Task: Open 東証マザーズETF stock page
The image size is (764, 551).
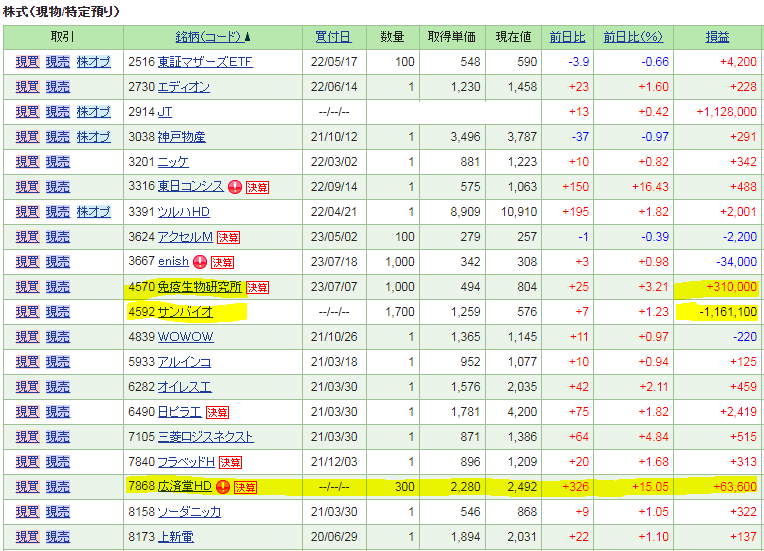Action: click(205, 62)
